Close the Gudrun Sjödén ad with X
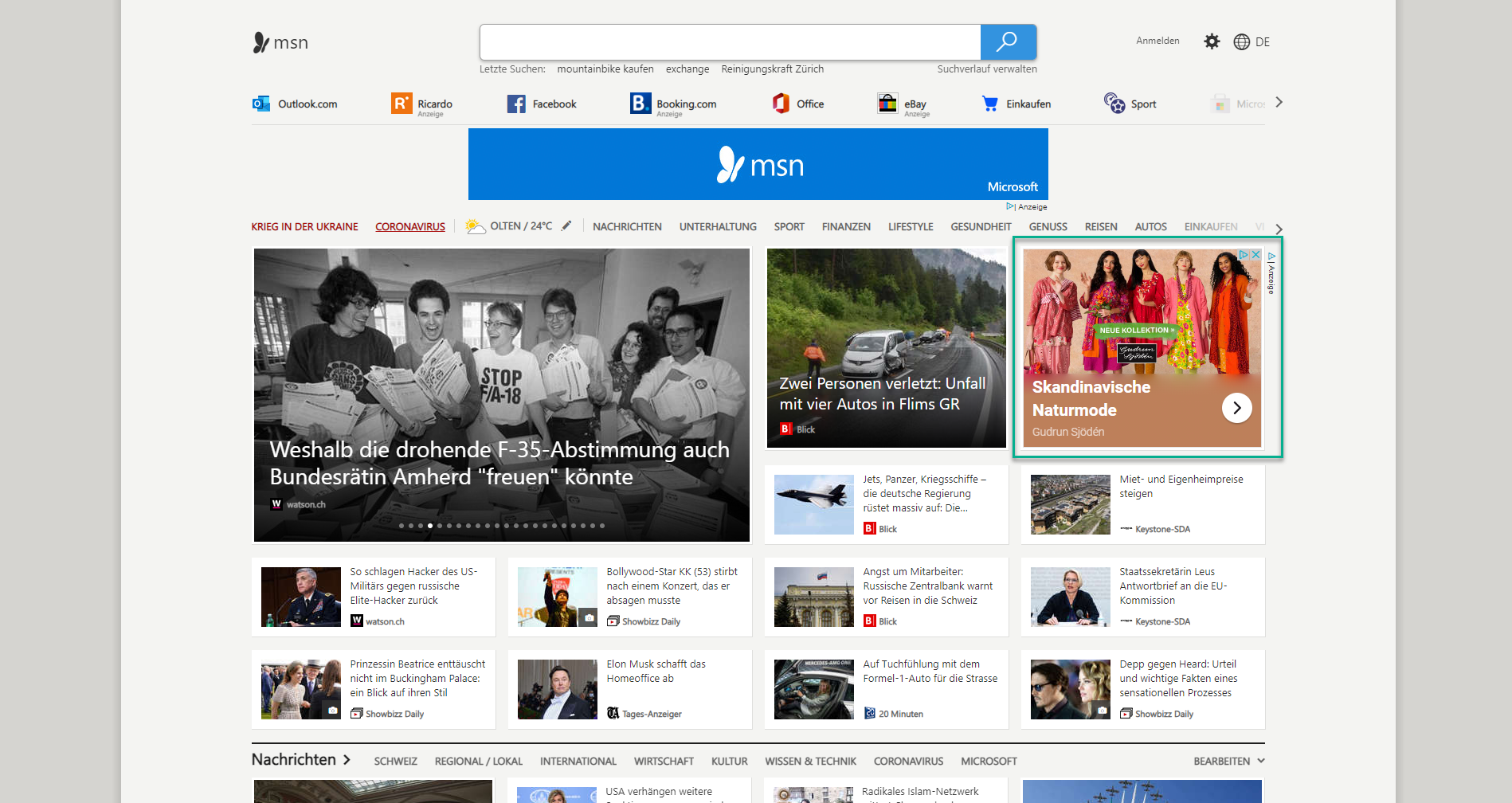This screenshot has width=1512, height=803. coord(1256,255)
